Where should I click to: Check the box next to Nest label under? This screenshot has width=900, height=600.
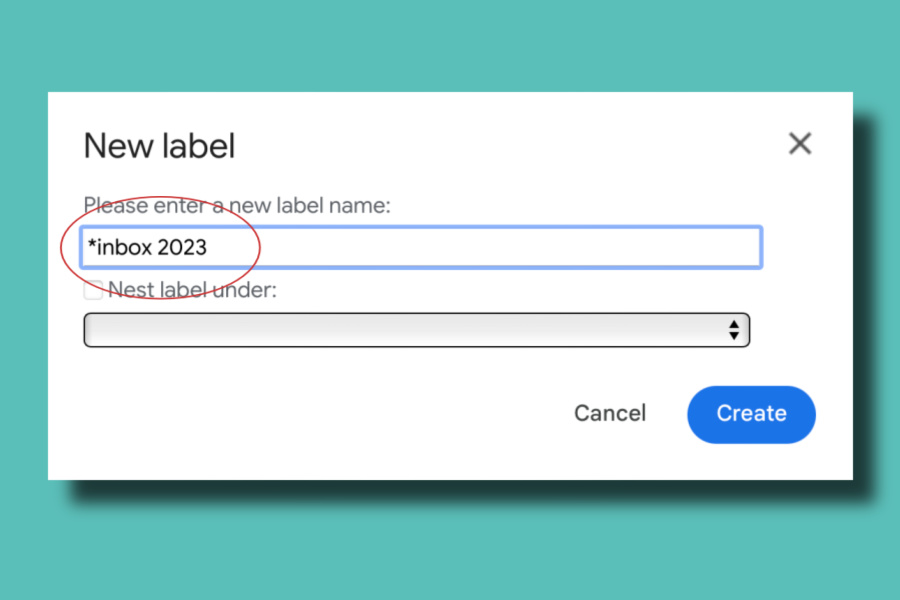pyautogui.click(x=92, y=290)
